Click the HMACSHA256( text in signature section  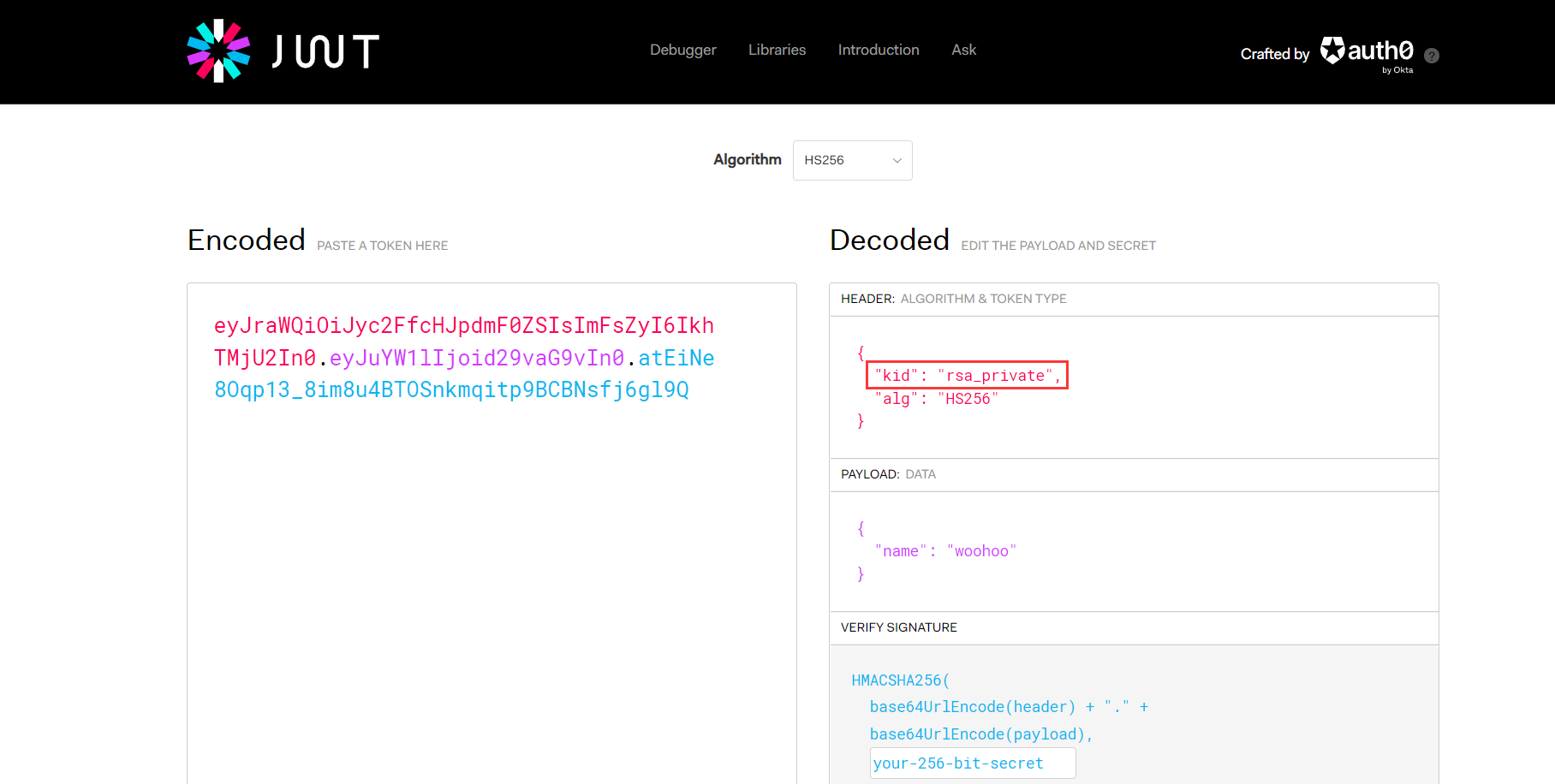(900, 680)
